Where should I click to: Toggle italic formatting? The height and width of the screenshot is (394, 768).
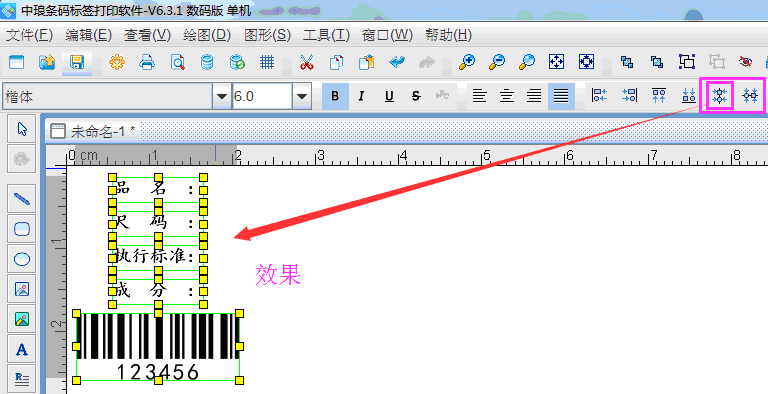click(x=361, y=96)
